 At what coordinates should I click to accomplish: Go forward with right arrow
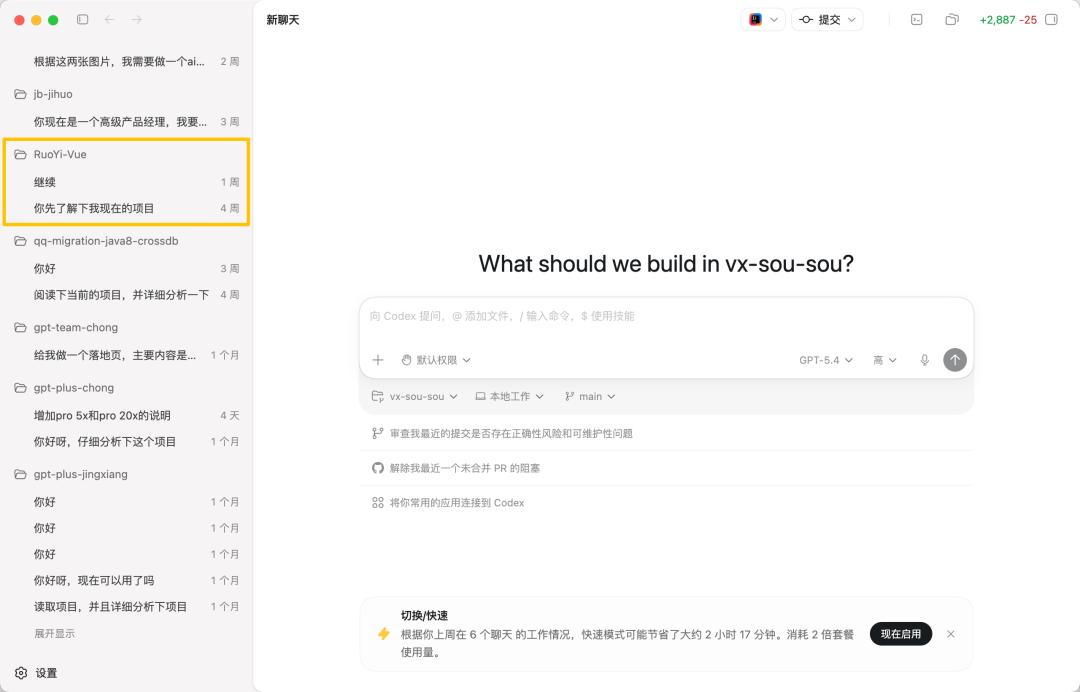(x=137, y=20)
